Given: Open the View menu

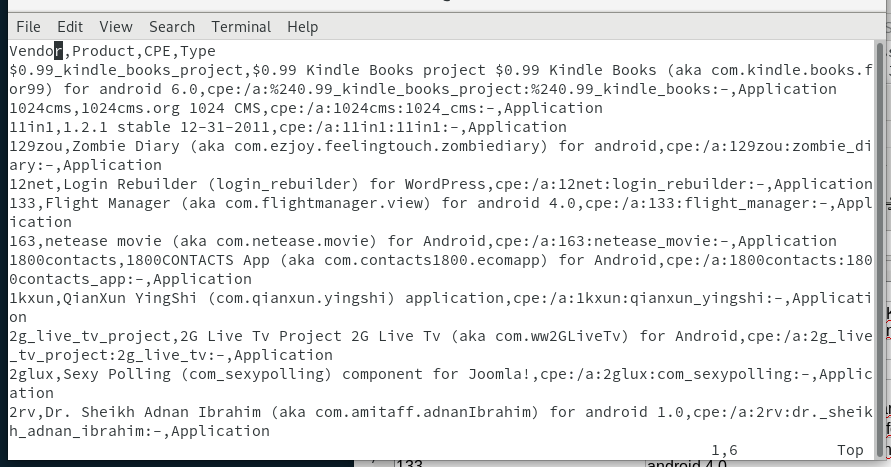Looking at the screenshot, I should pos(116,27).
